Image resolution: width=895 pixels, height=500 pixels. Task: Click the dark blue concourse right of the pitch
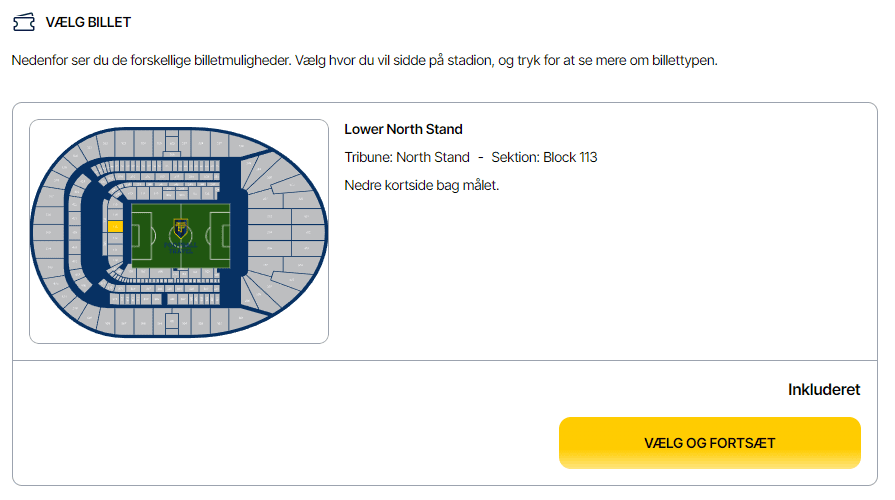coord(233,232)
